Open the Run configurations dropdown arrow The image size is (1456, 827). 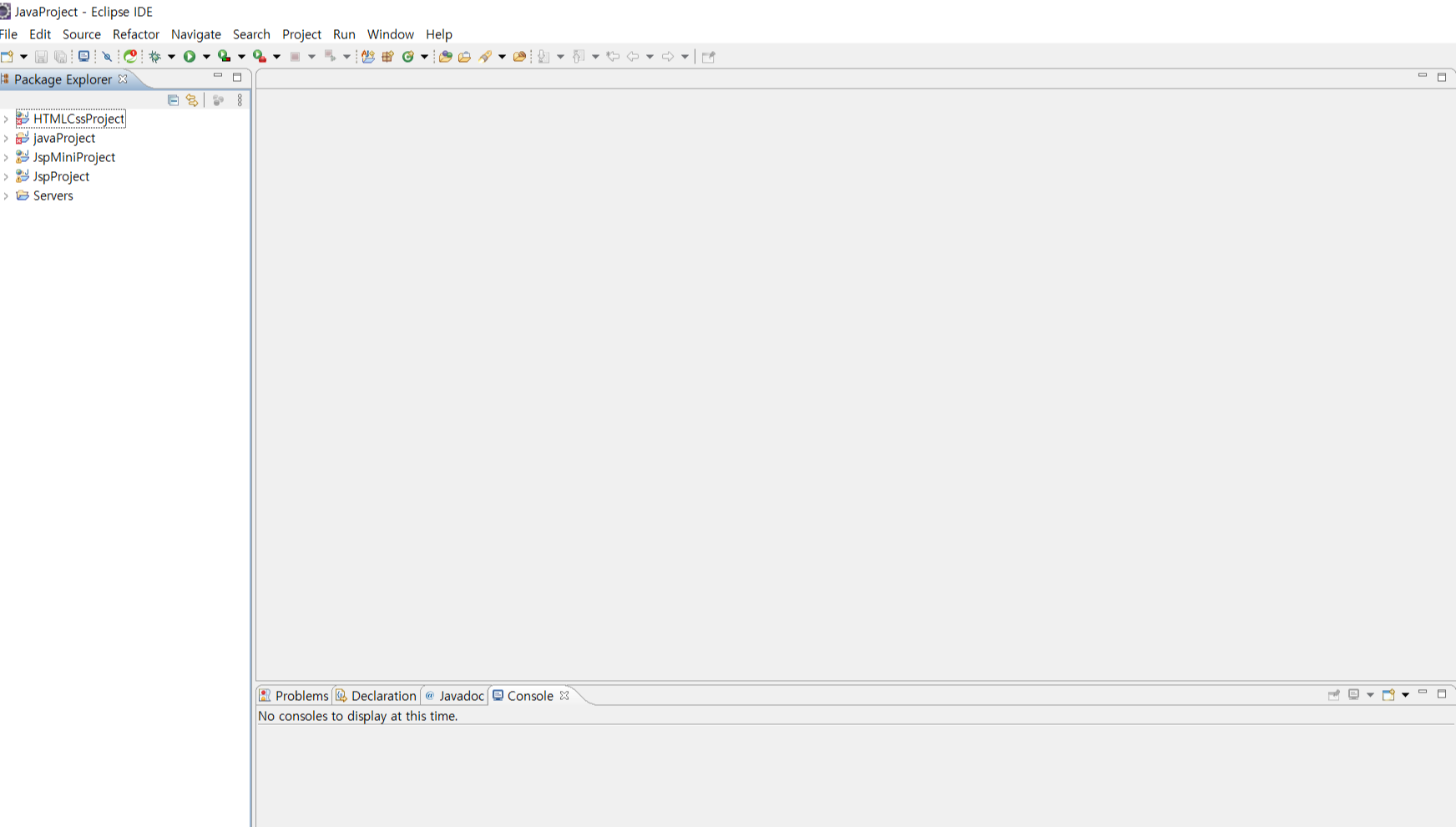coord(206,57)
